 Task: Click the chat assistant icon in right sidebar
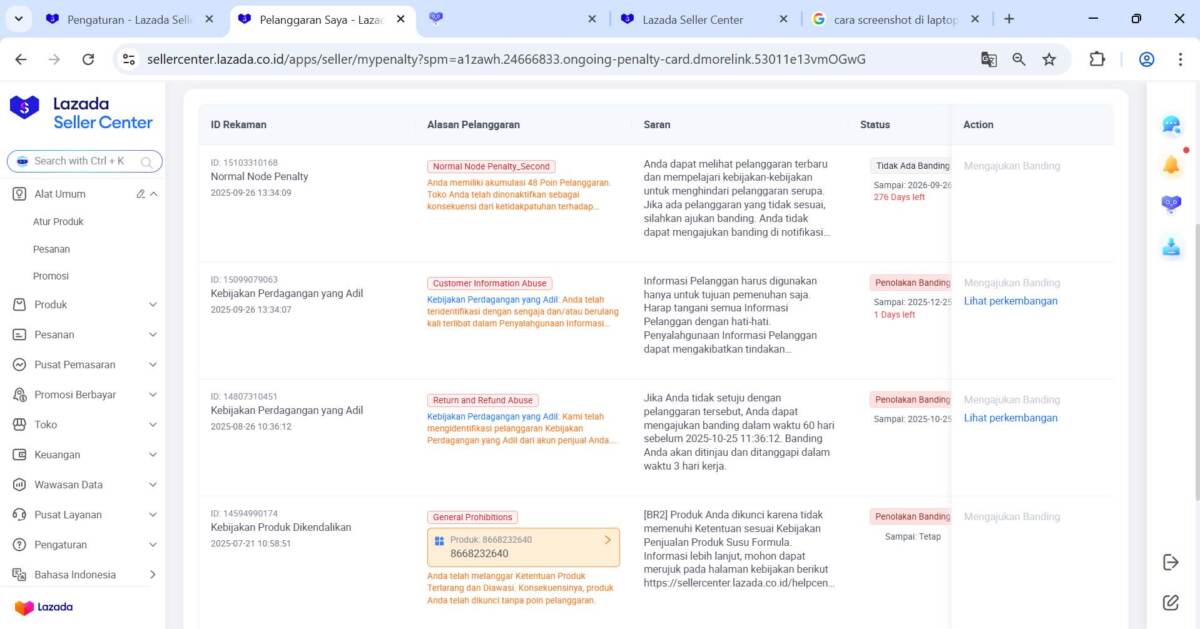click(x=1171, y=125)
